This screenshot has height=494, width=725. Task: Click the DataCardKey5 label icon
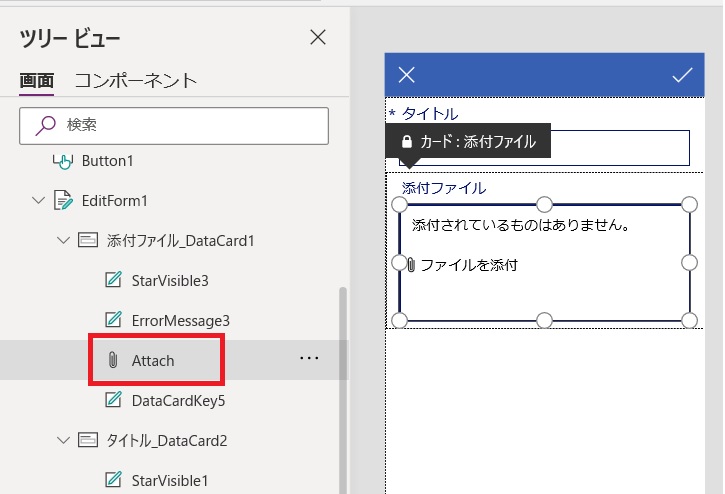pos(113,400)
